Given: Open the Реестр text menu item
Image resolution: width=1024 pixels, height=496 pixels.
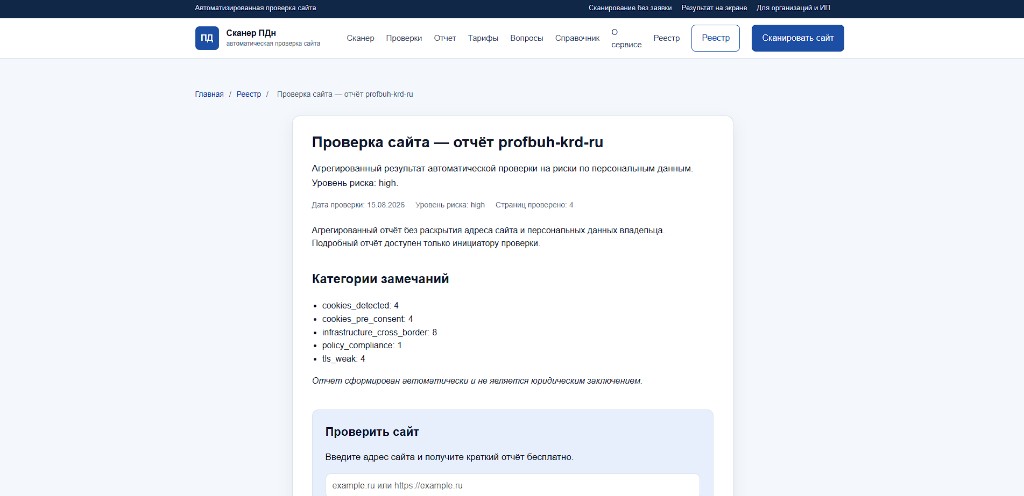Looking at the screenshot, I should click(x=667, y=39).
